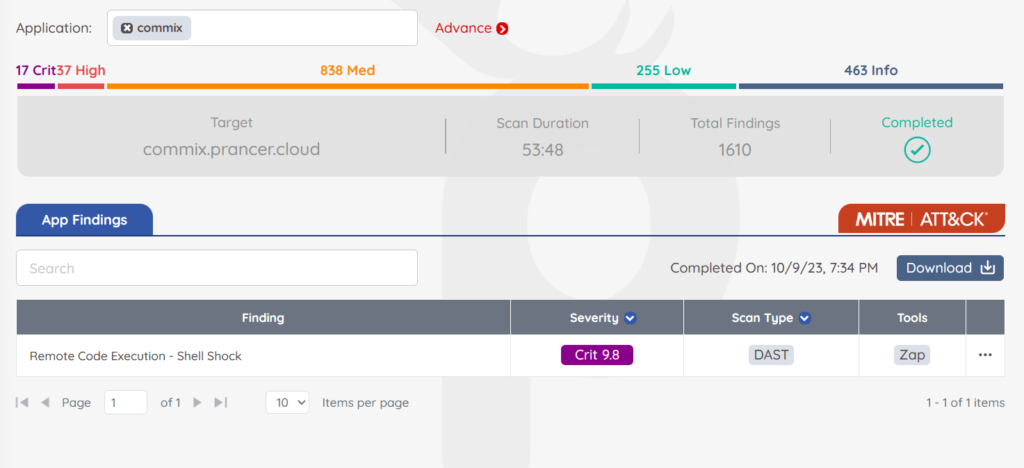The image size is (1024, 468).
Task: Open the Severity filter dropdown
Action: point(630,319)
